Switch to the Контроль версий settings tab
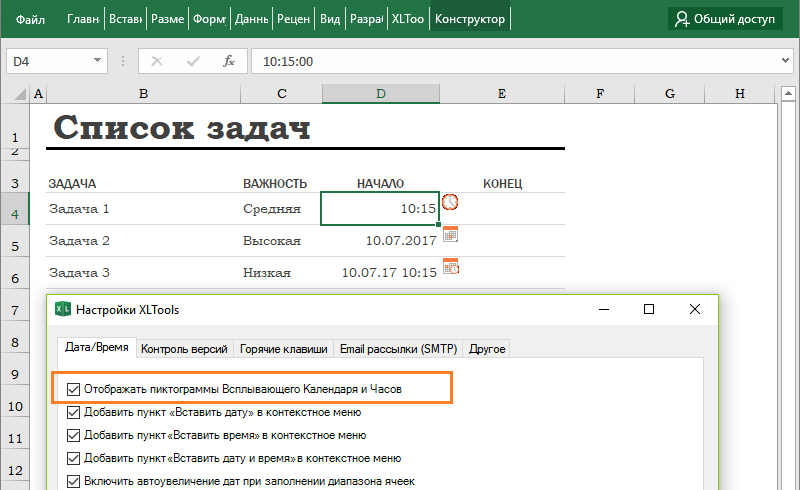Image resolution: width=800 pixels, height=490 pixels. pos(184,349)
